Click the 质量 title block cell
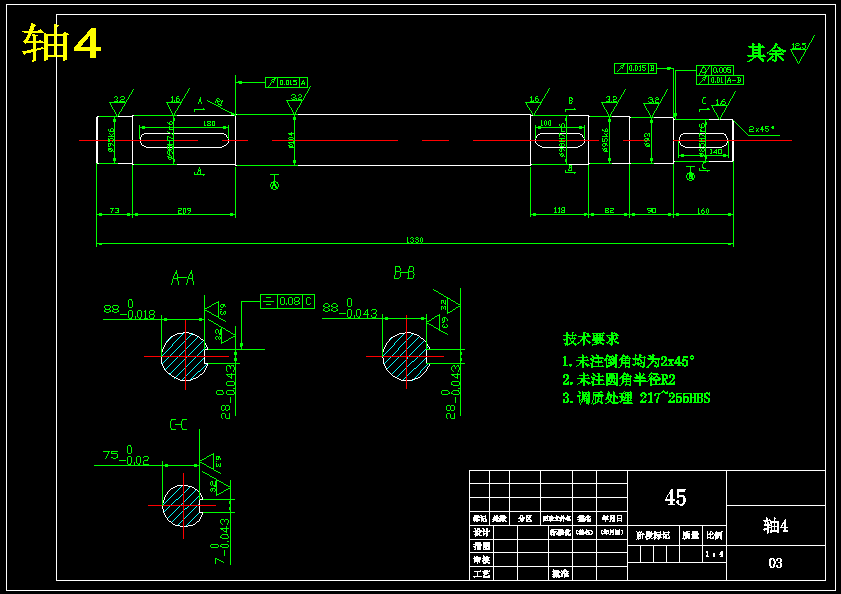Viewport: 841px width, 594px height. point(691,535)
